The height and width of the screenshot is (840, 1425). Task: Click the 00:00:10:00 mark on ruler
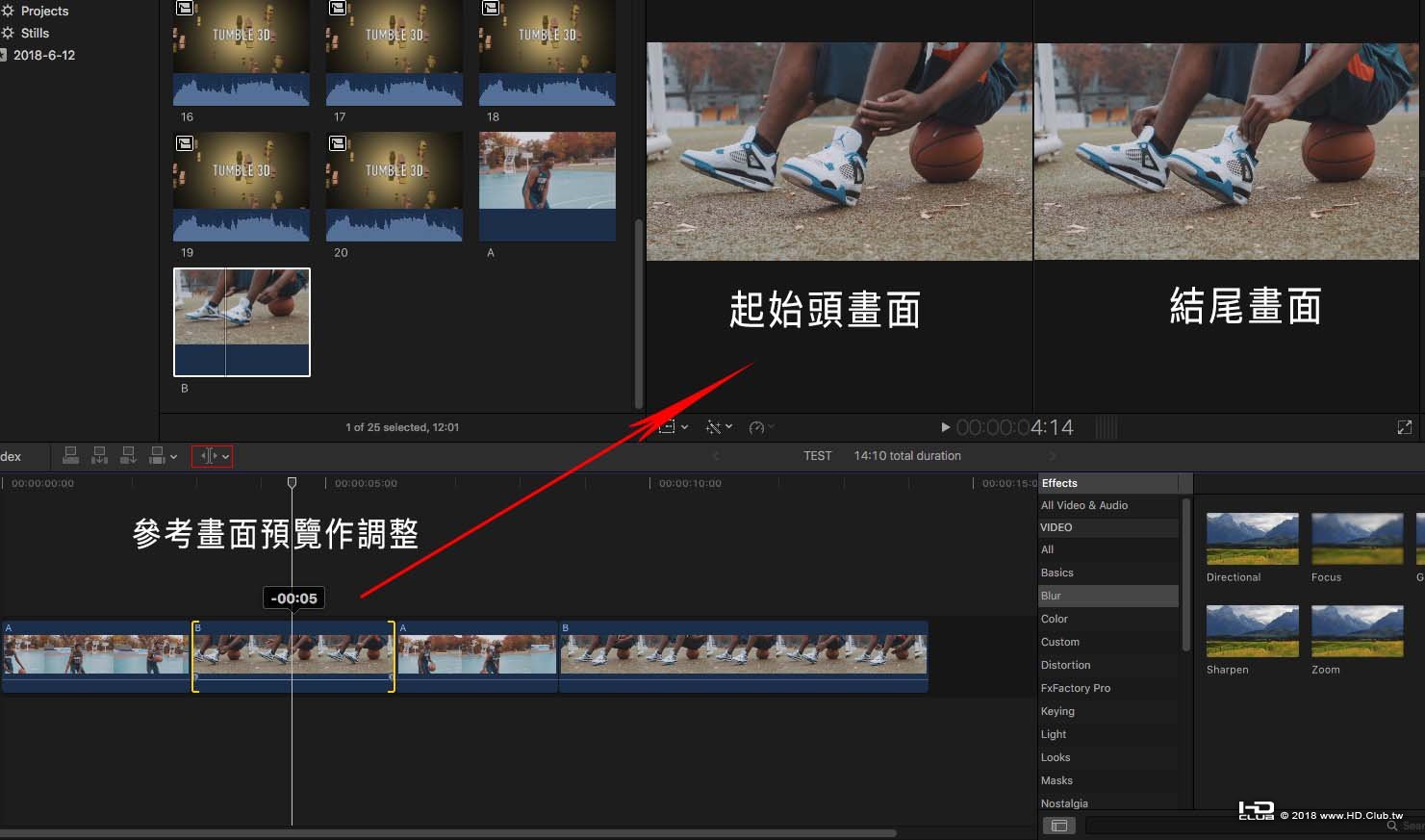pyautogui.click(x=690, y=483)
